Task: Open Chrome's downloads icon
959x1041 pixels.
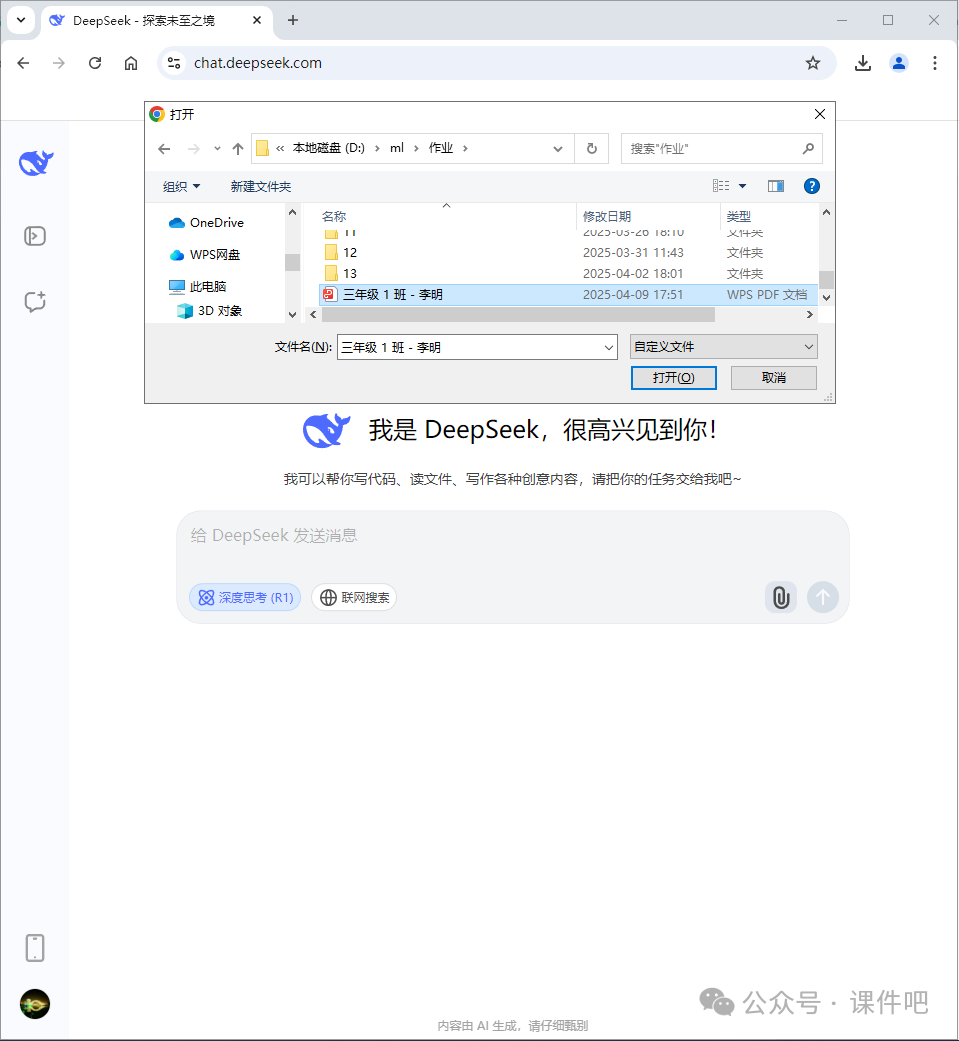Action: coord(862,62)
